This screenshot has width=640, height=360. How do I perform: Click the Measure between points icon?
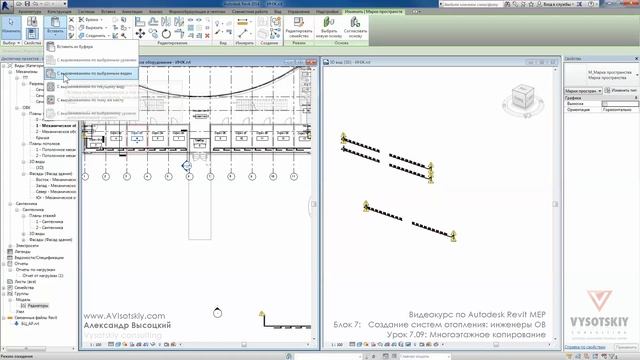(x=242, y=33)
